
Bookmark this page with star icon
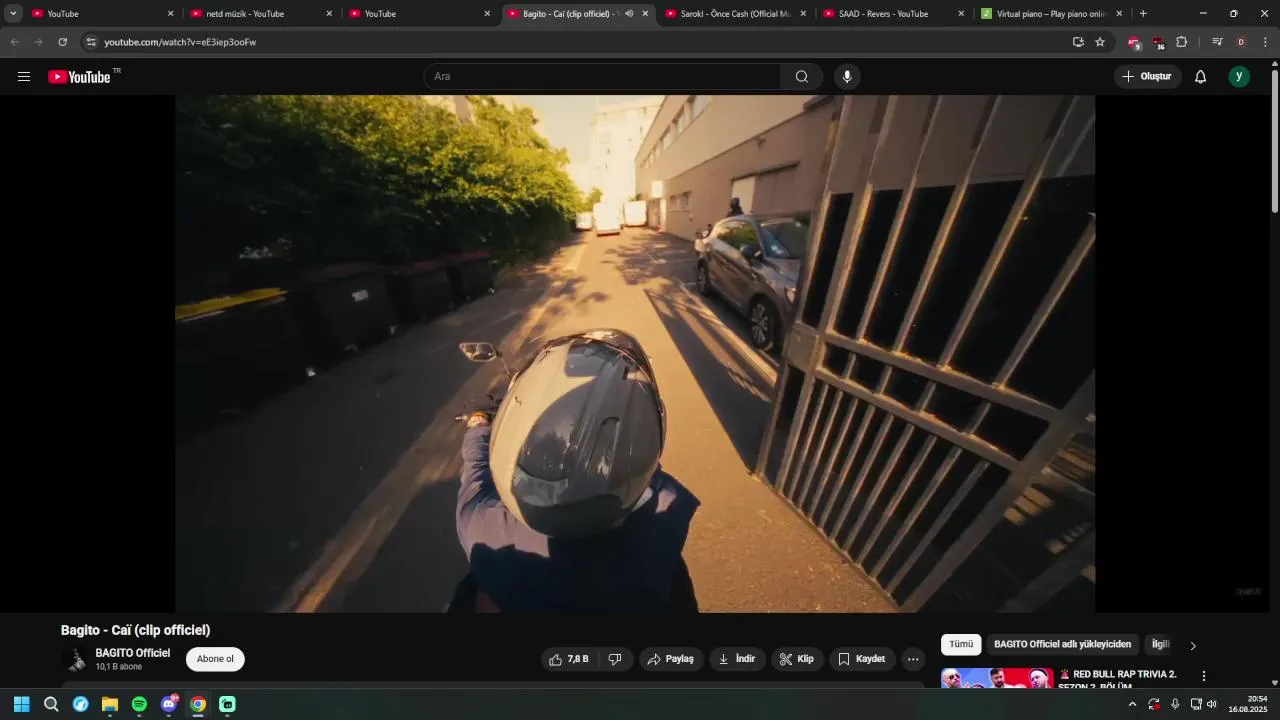pyautogui.click(x=1100, y=42)
